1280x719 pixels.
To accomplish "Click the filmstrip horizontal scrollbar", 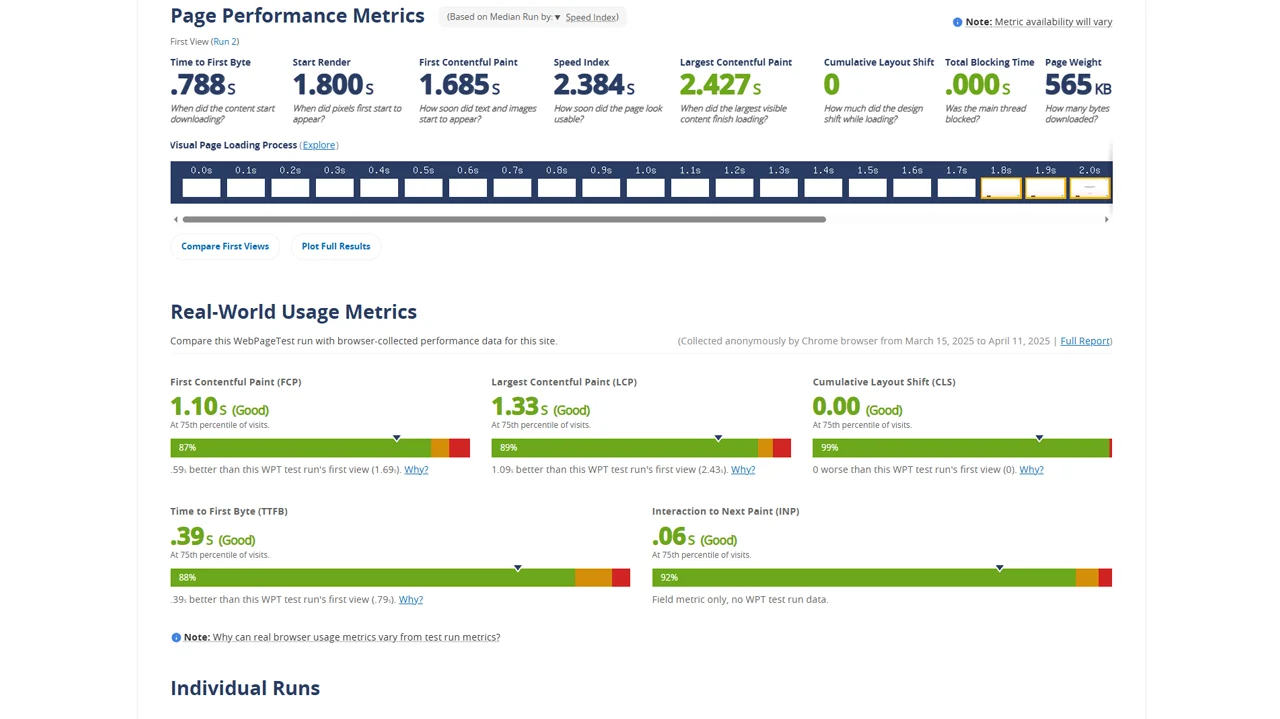I will [x=504, y=219].
